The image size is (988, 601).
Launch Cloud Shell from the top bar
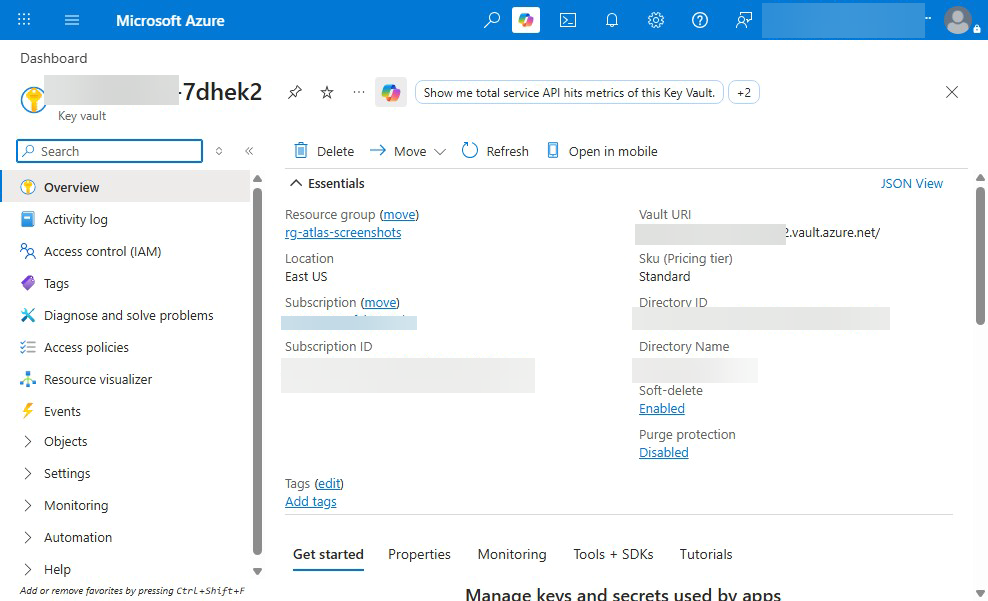pos(568,20)
